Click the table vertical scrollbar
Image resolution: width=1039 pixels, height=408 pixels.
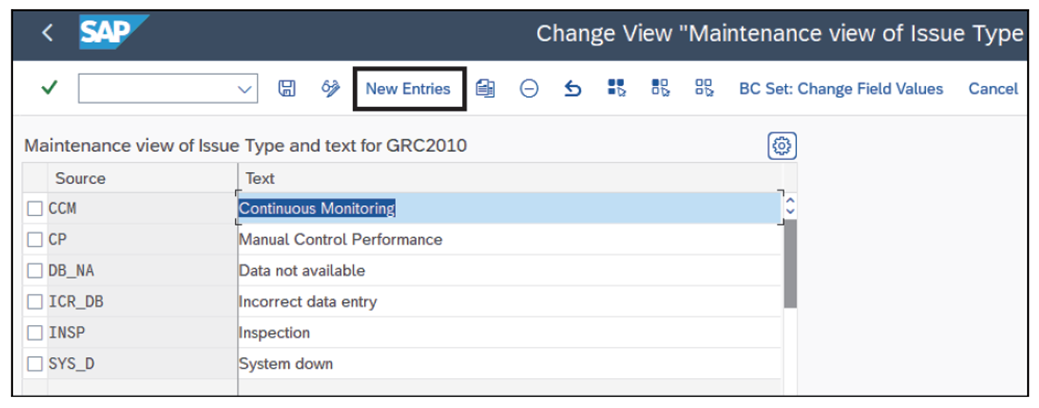pyautogui.click(x=790, y=260)
